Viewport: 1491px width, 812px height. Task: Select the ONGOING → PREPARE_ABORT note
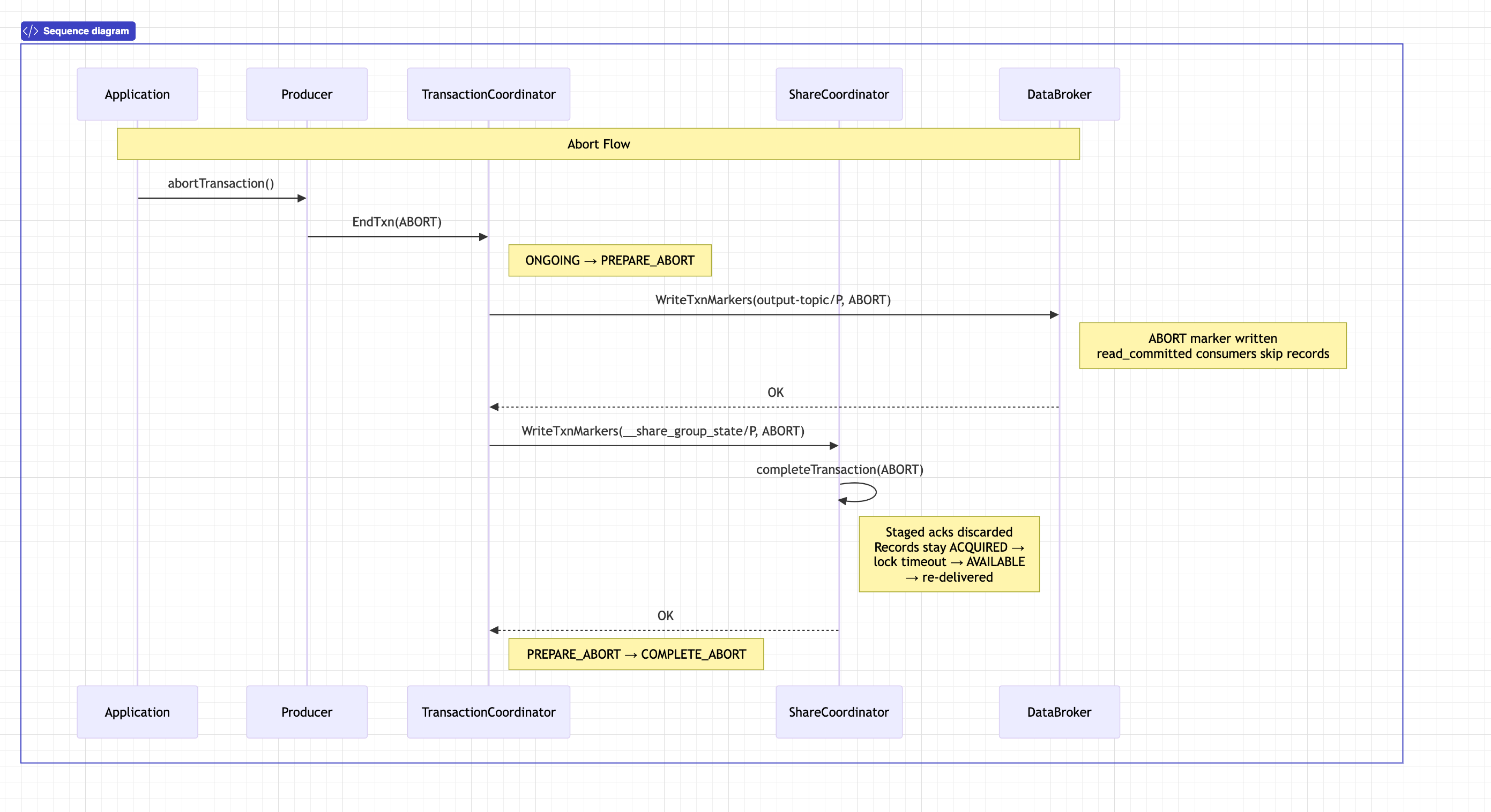[610, 260]
